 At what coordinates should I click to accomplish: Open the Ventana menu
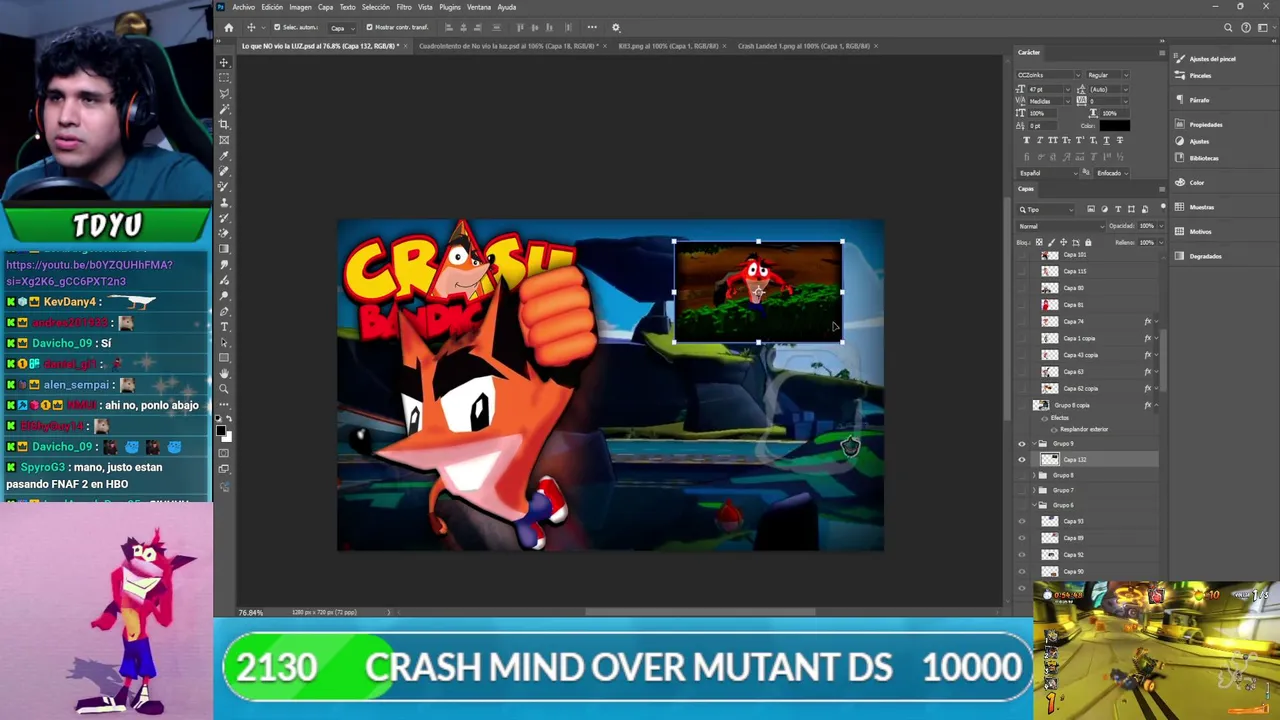point(478,7)
